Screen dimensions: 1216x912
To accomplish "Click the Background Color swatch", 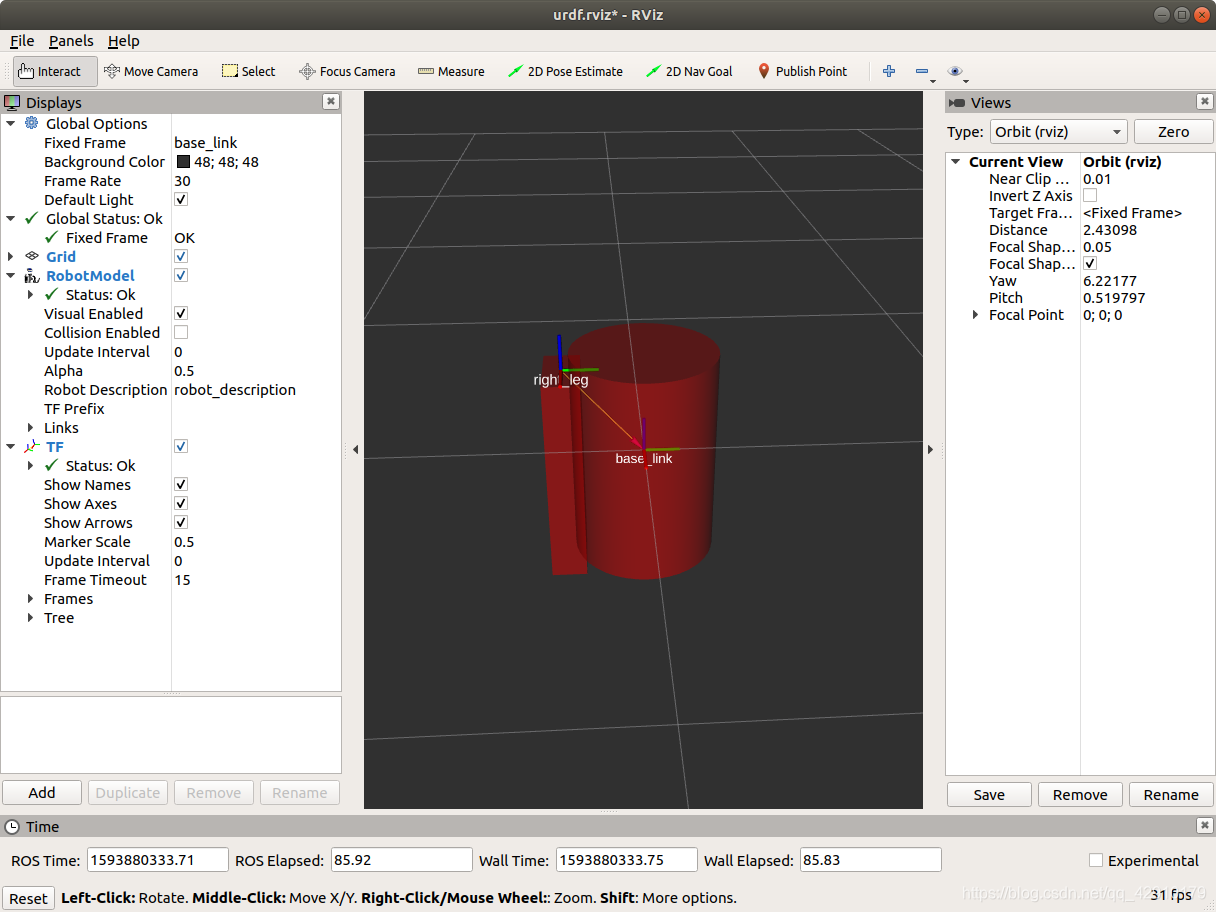I will click(x=184, y=161).
